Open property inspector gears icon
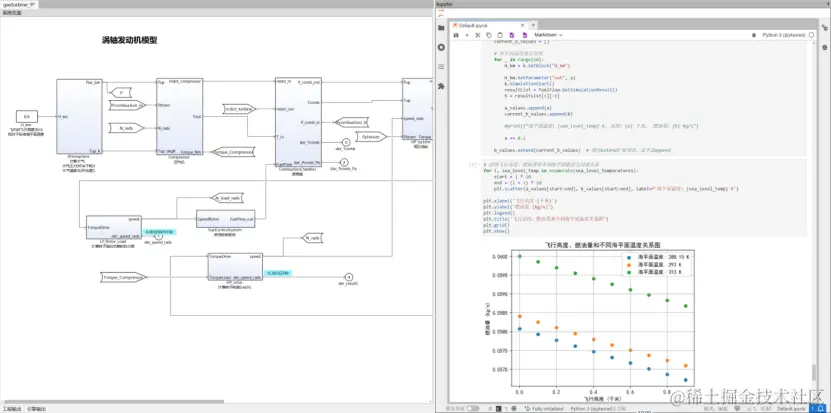The height and width of the screenshot is (413, 831). point(824,30)
